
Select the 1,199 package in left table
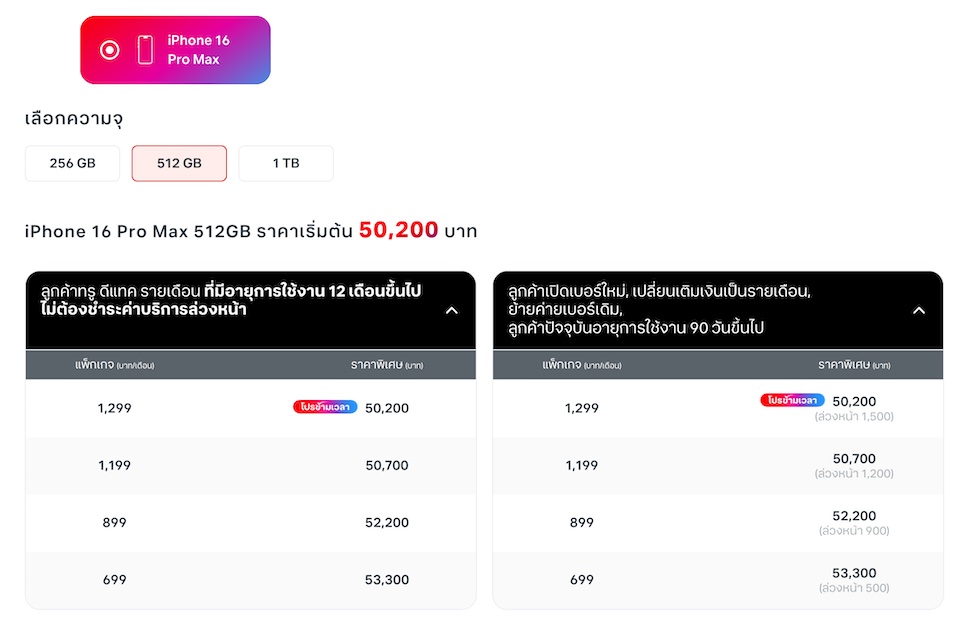coord(115,465)
